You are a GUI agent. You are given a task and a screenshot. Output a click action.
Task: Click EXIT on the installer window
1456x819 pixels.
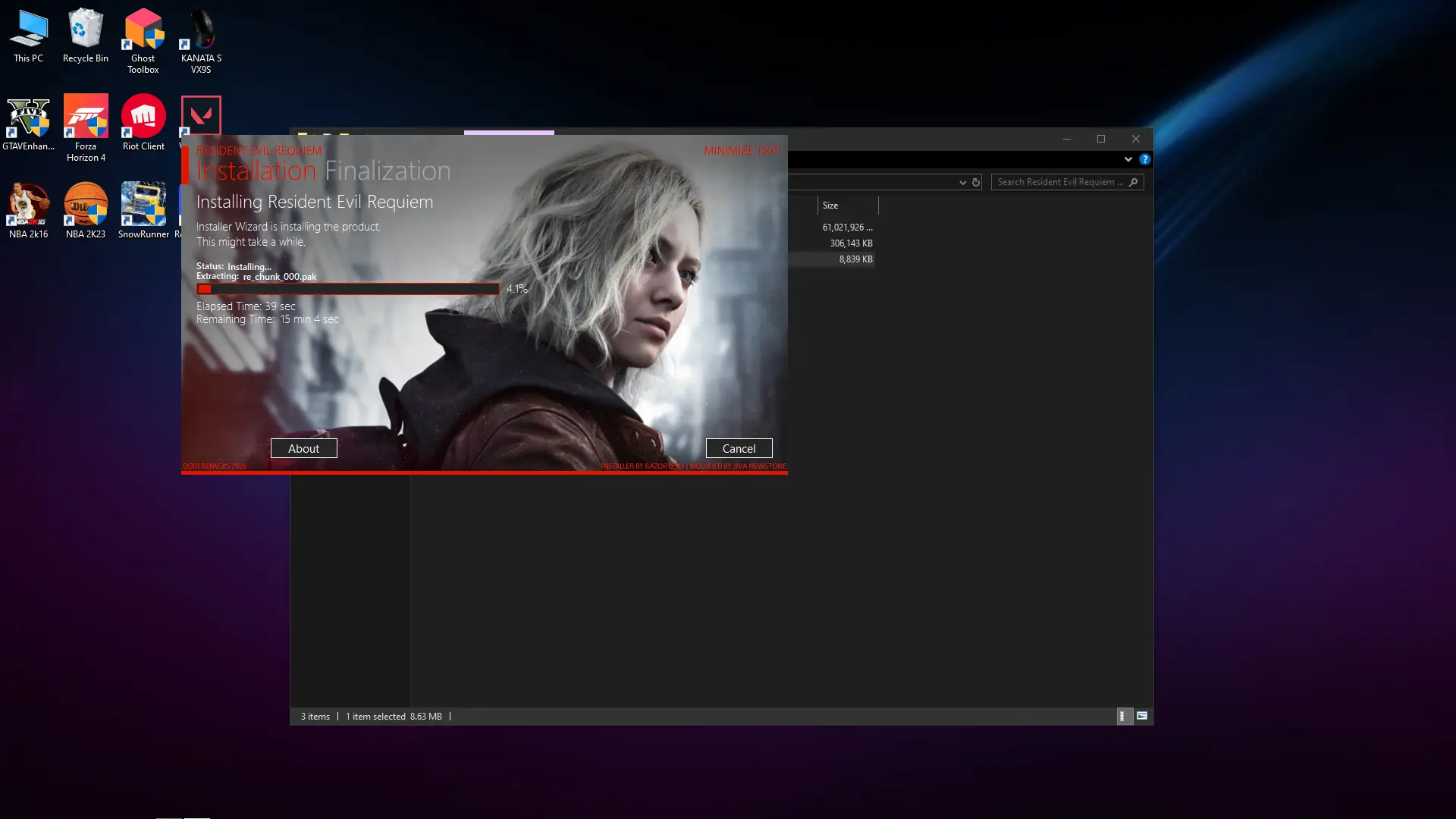click(x=769, y=151)
